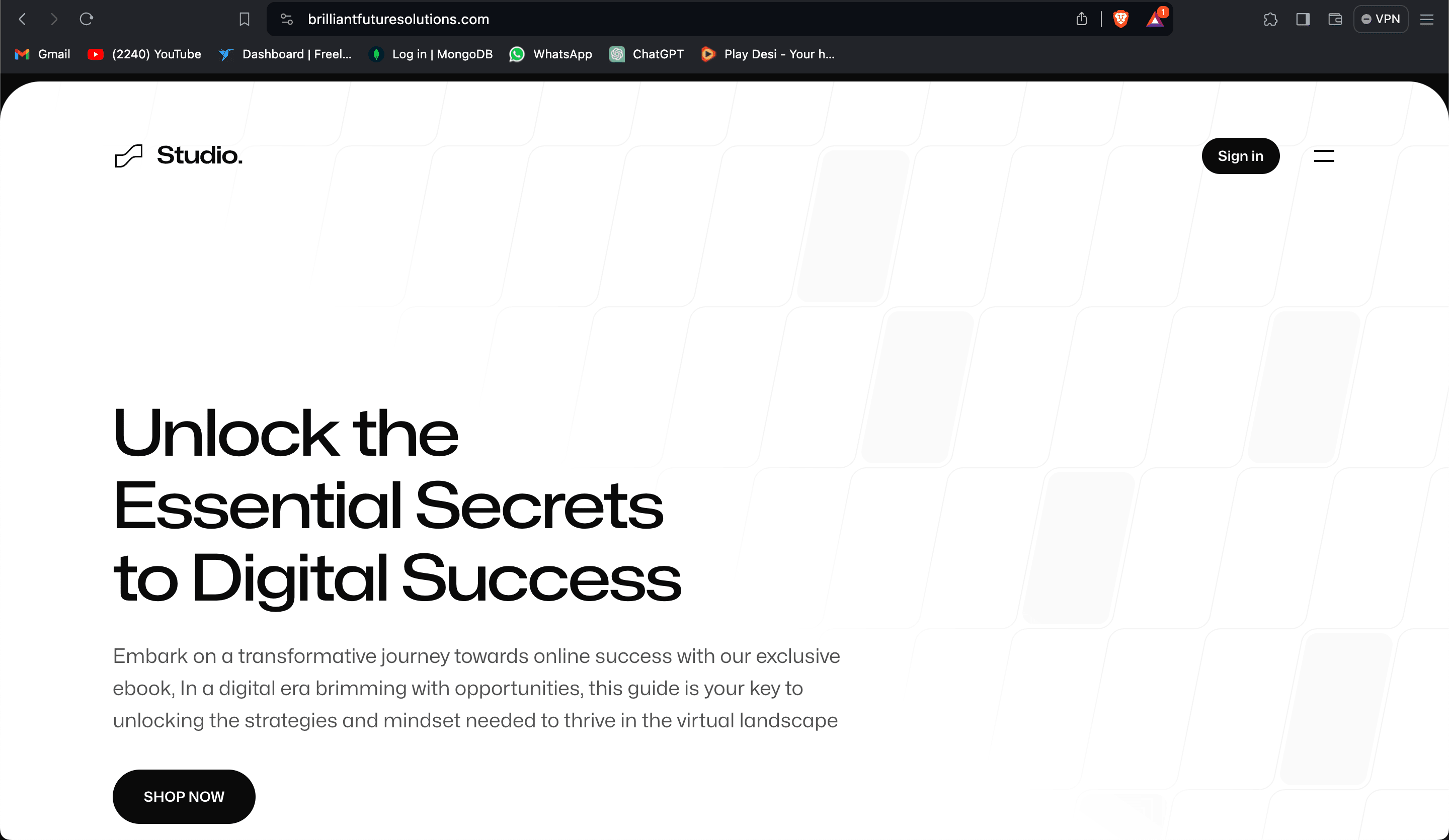1449x840 pixels.
Task: Click the Brave Shield icon in address bar
Action: coord(1121,19)
